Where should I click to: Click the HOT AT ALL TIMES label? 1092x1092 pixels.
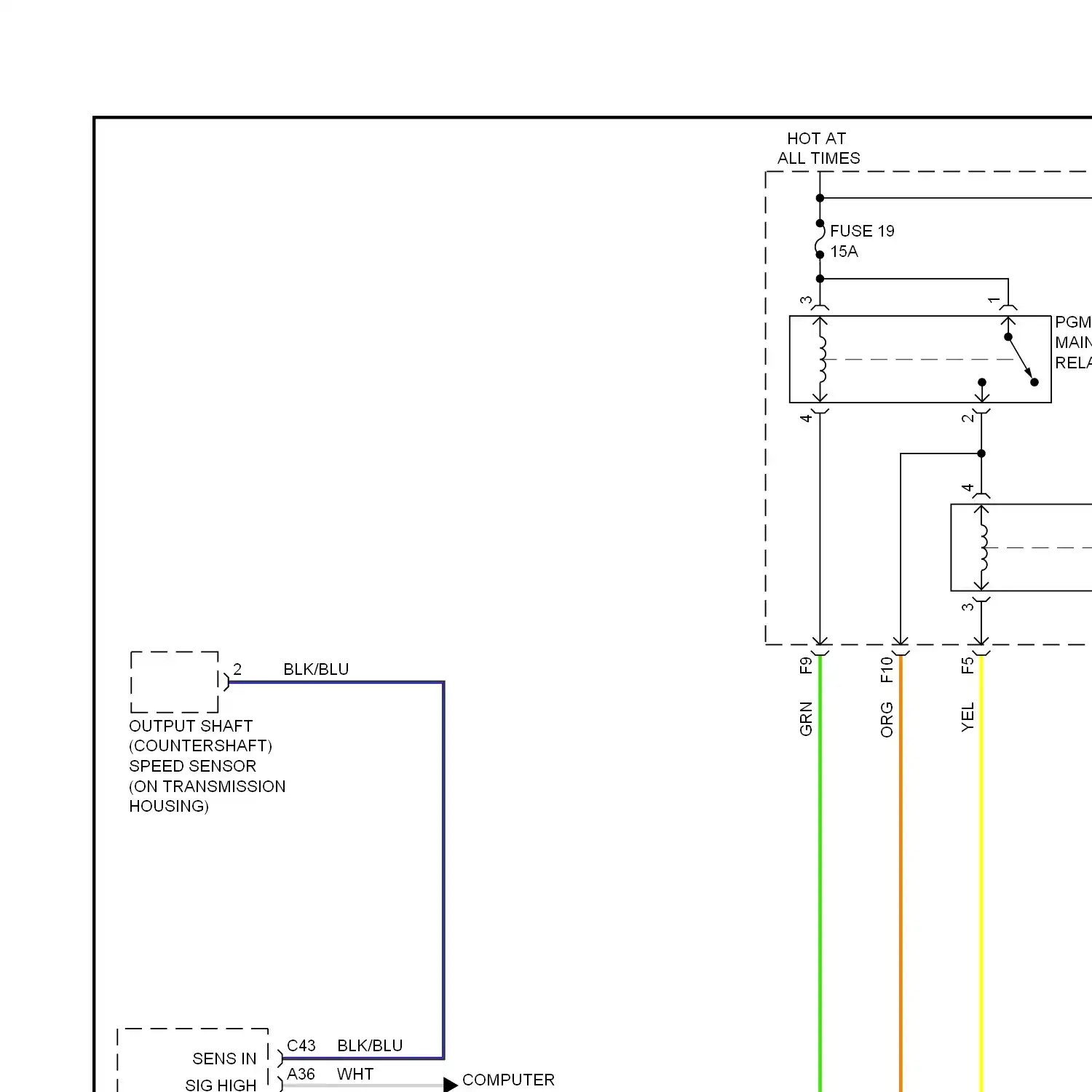point(818,148)
